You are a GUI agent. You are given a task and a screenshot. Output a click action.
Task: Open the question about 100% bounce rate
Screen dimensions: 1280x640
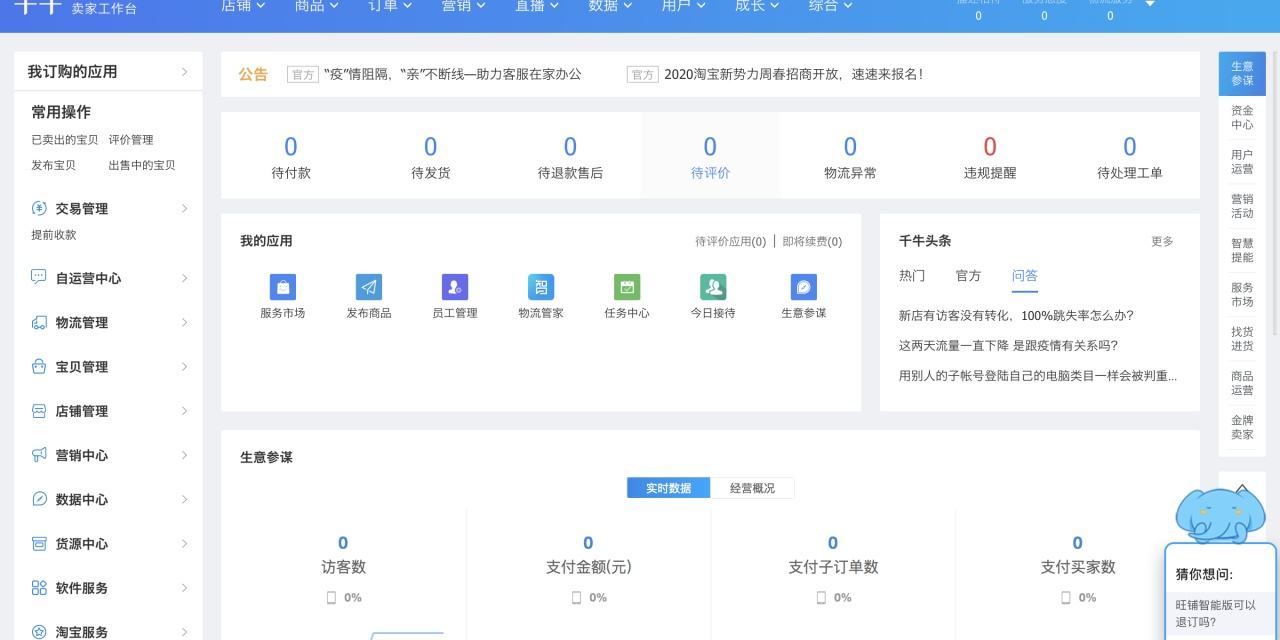coord(1022,313)
